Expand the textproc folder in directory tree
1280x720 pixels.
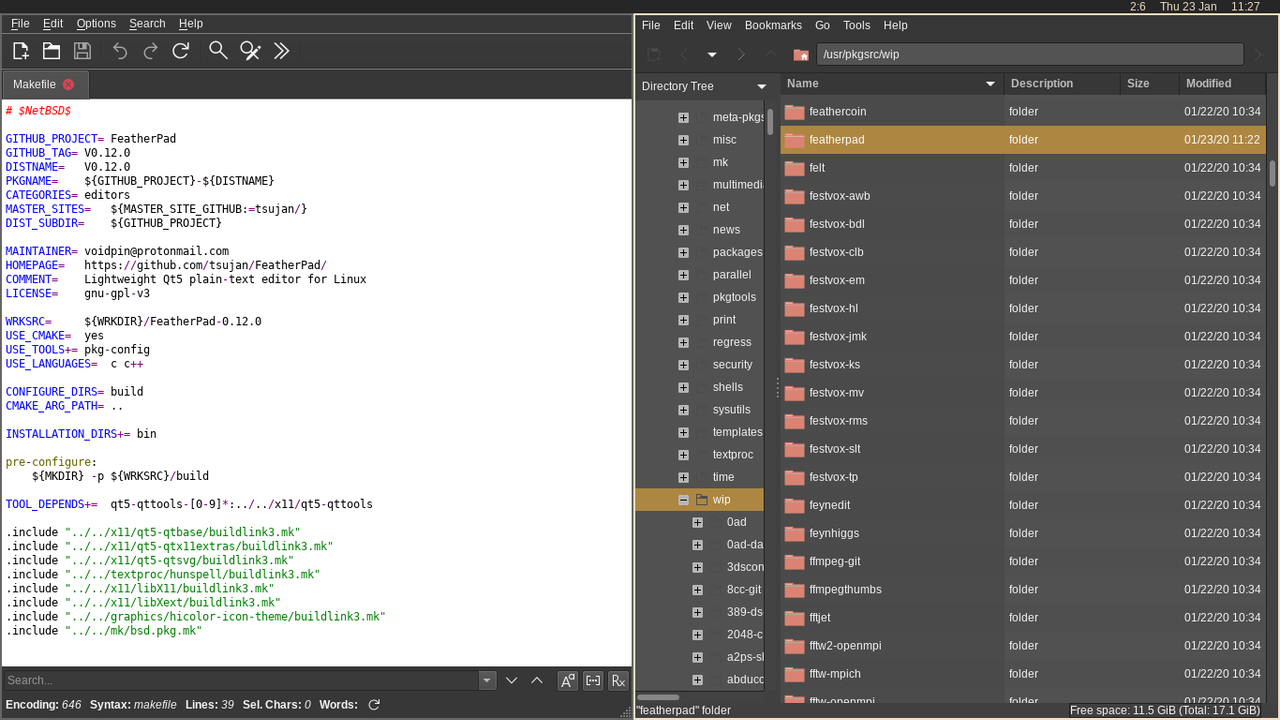tap(683, 455)
